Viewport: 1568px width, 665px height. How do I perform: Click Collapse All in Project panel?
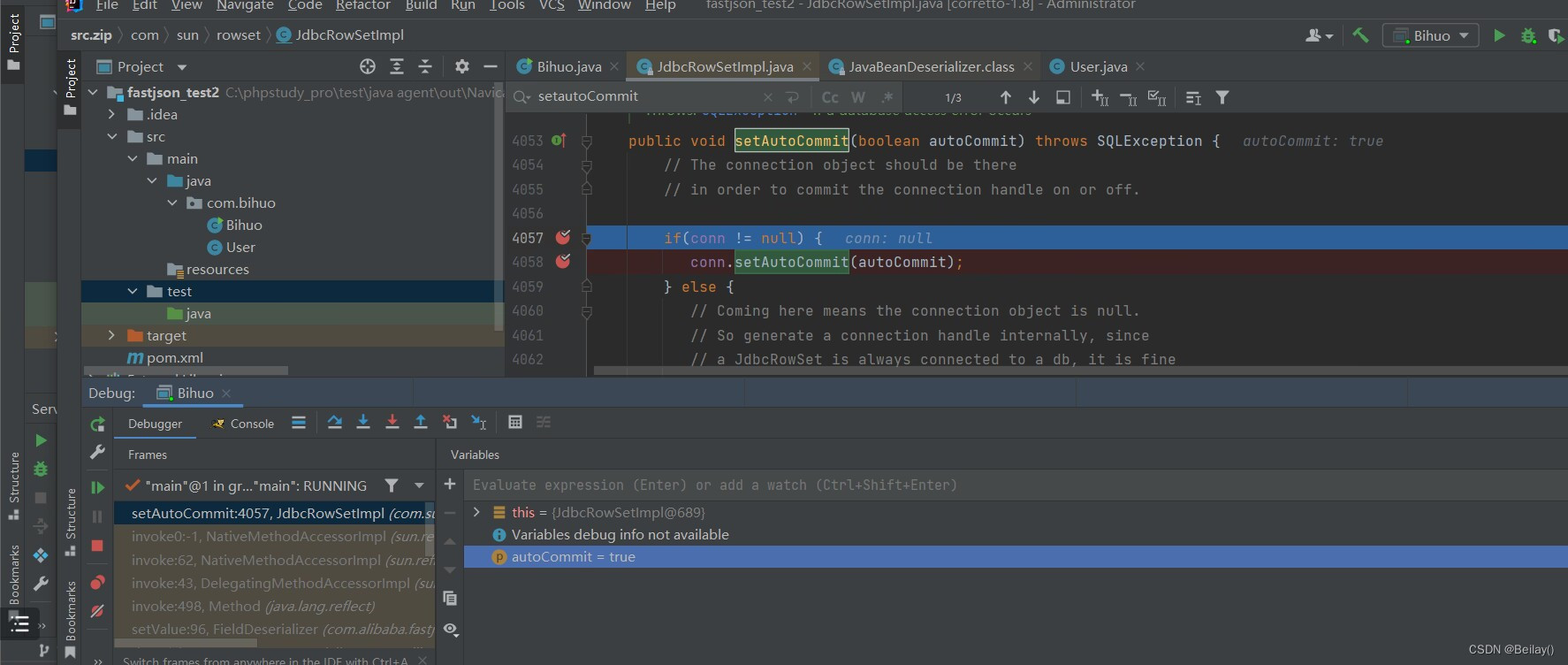(425, 66)
